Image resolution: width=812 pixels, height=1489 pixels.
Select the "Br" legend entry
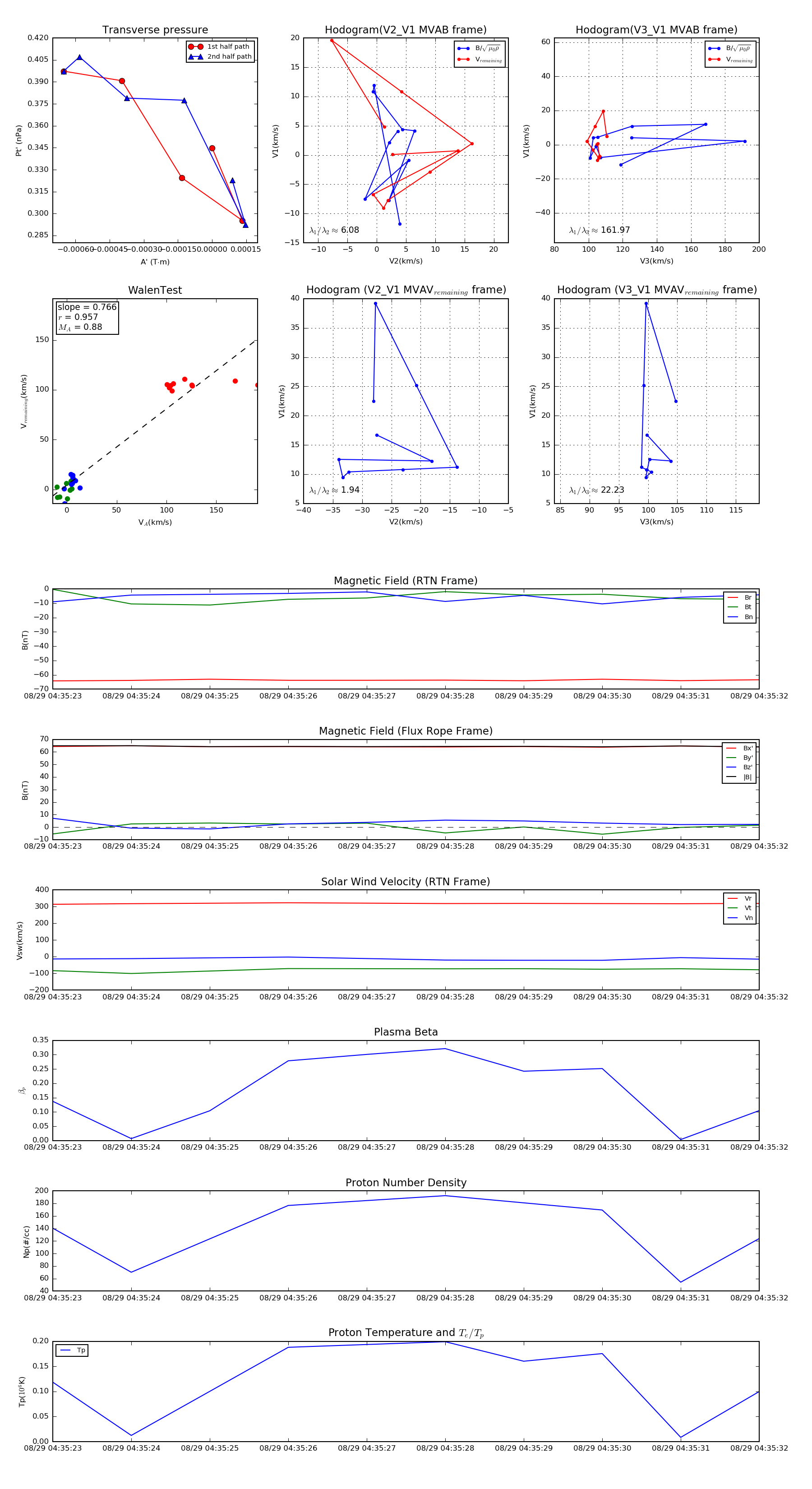click(740, 598)
